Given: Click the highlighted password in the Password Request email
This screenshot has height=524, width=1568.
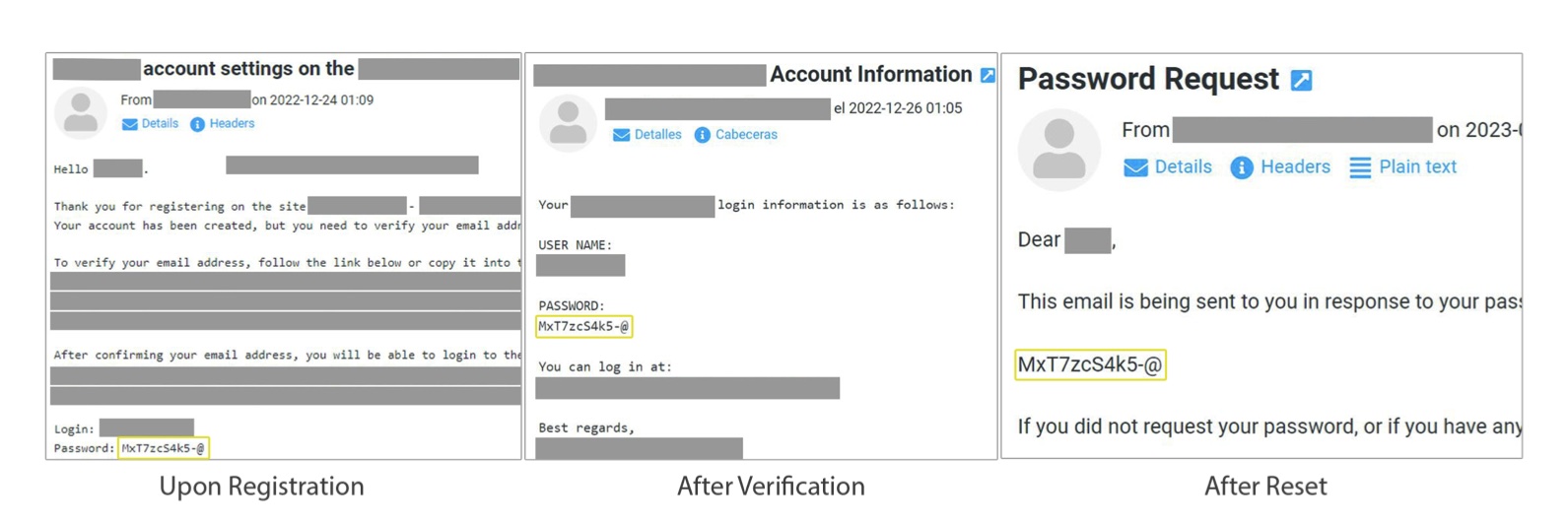Looking at the screenshot, I should (1090, 364).
